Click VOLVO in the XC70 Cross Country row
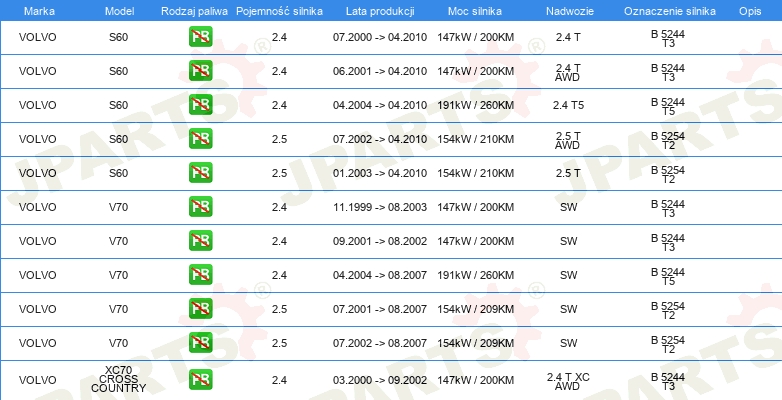This screenshot has width=782, height=400. [x=37, y=380]
